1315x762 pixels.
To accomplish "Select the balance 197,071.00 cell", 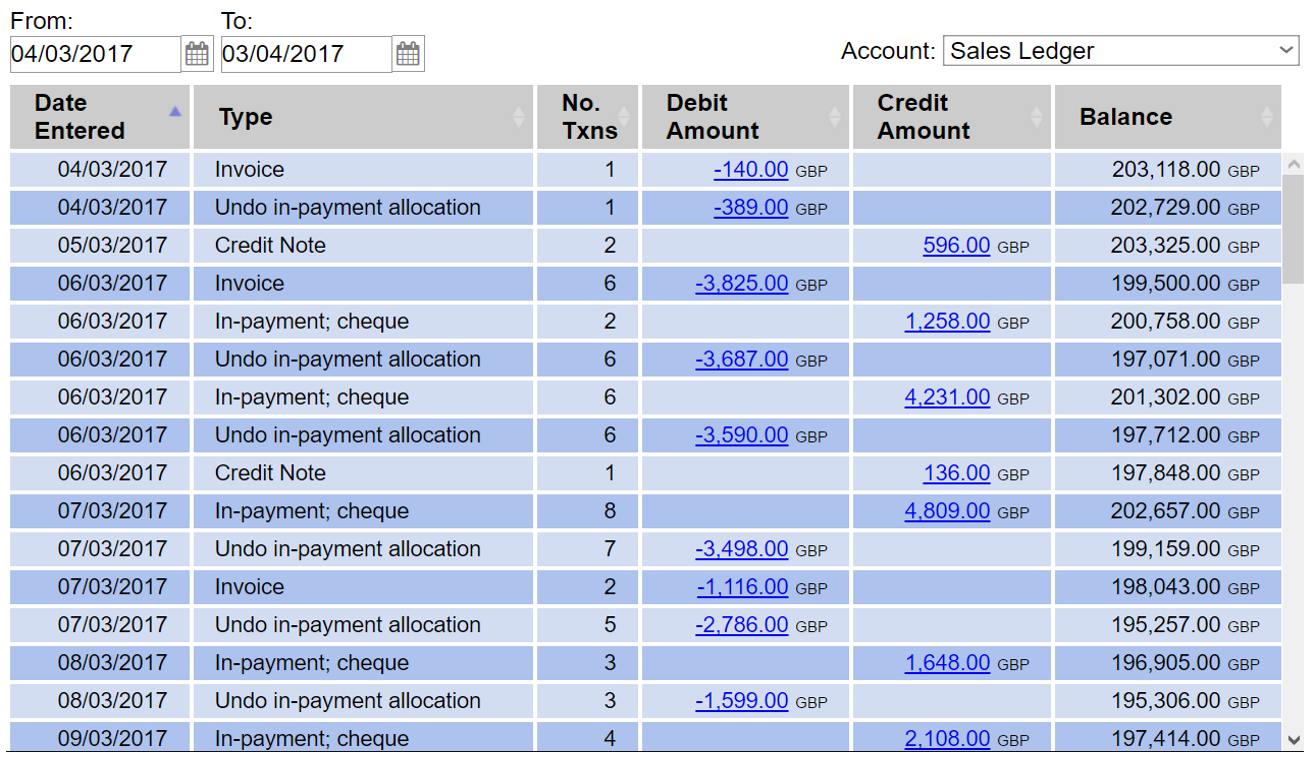I will coord(1167,360).
